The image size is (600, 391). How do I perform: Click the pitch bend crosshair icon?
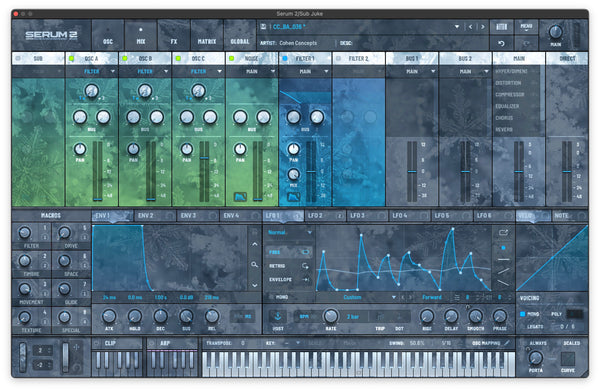click(77, 347)
